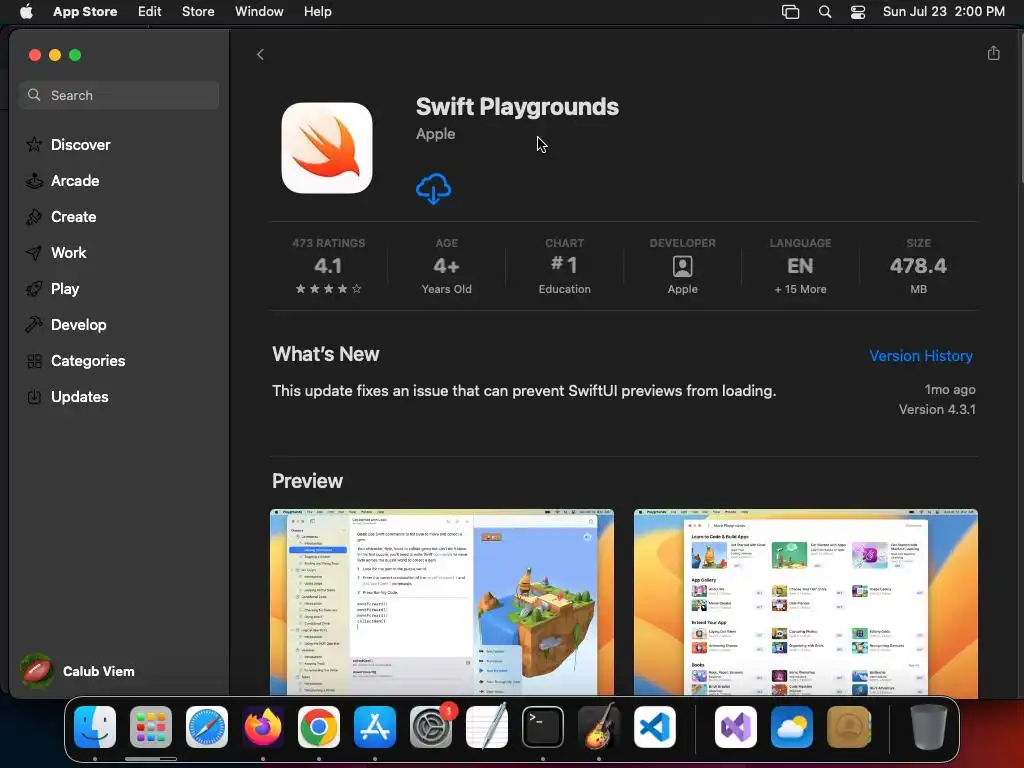Open the Help menu
The image size is (1024, 768).
click(317, 12)
